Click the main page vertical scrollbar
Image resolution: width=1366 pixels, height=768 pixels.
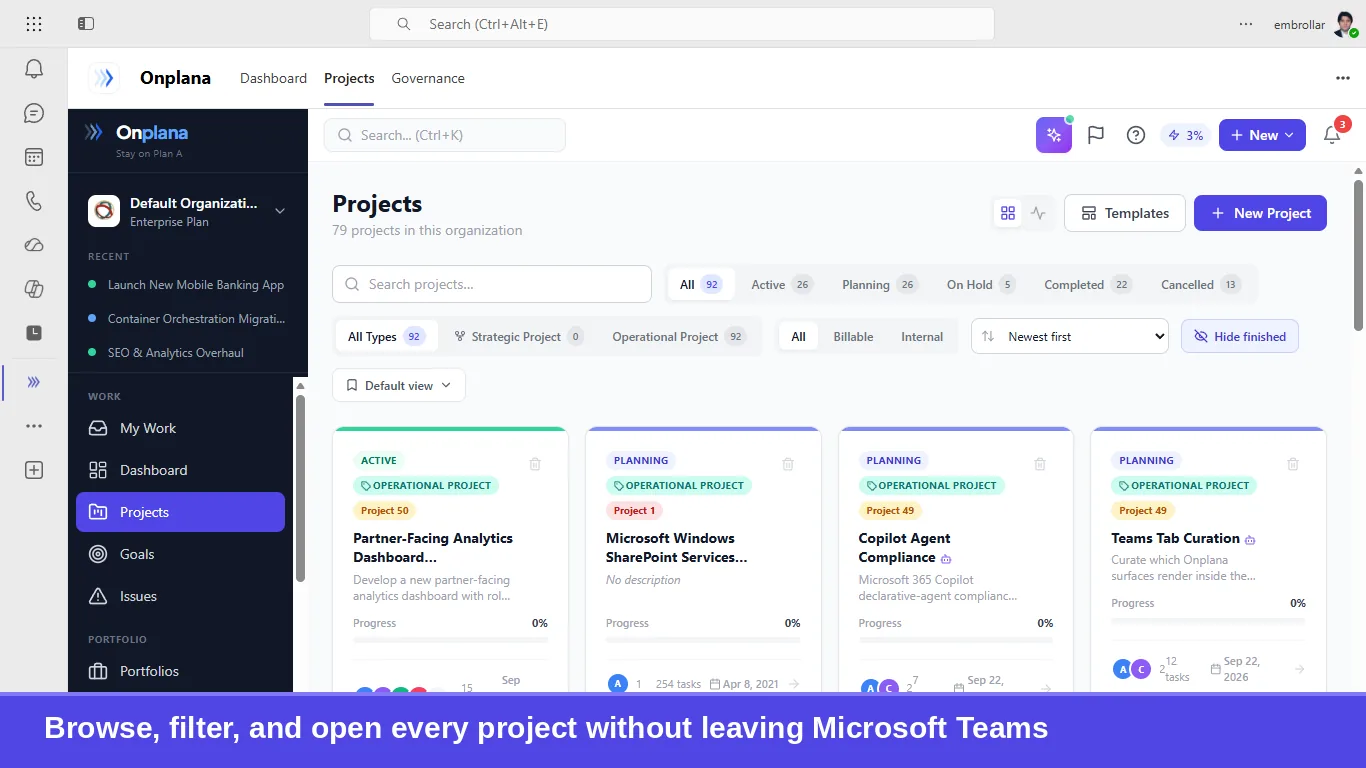click(1358, 255)
